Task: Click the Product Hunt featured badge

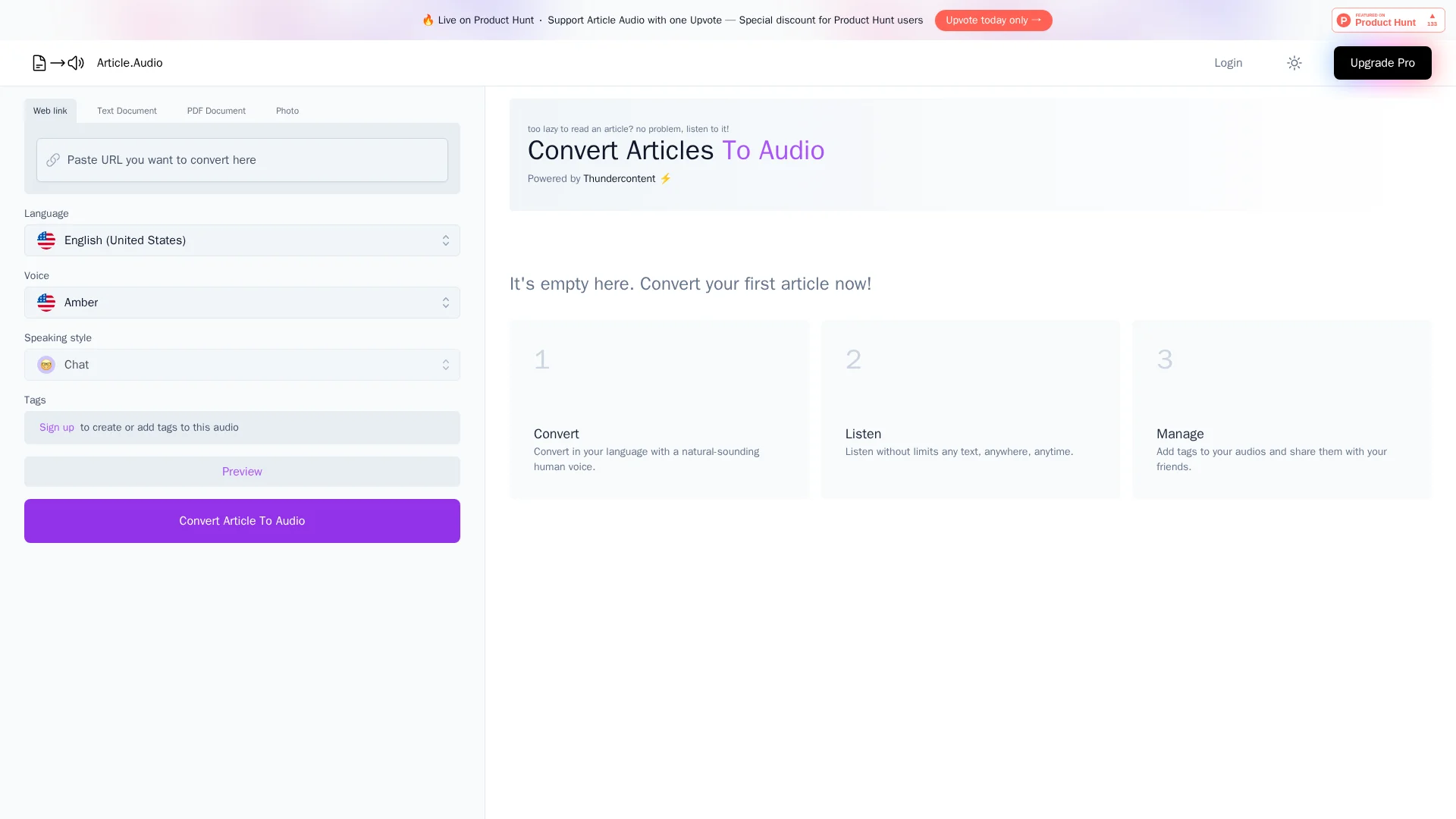Action: pos(1377,20)
